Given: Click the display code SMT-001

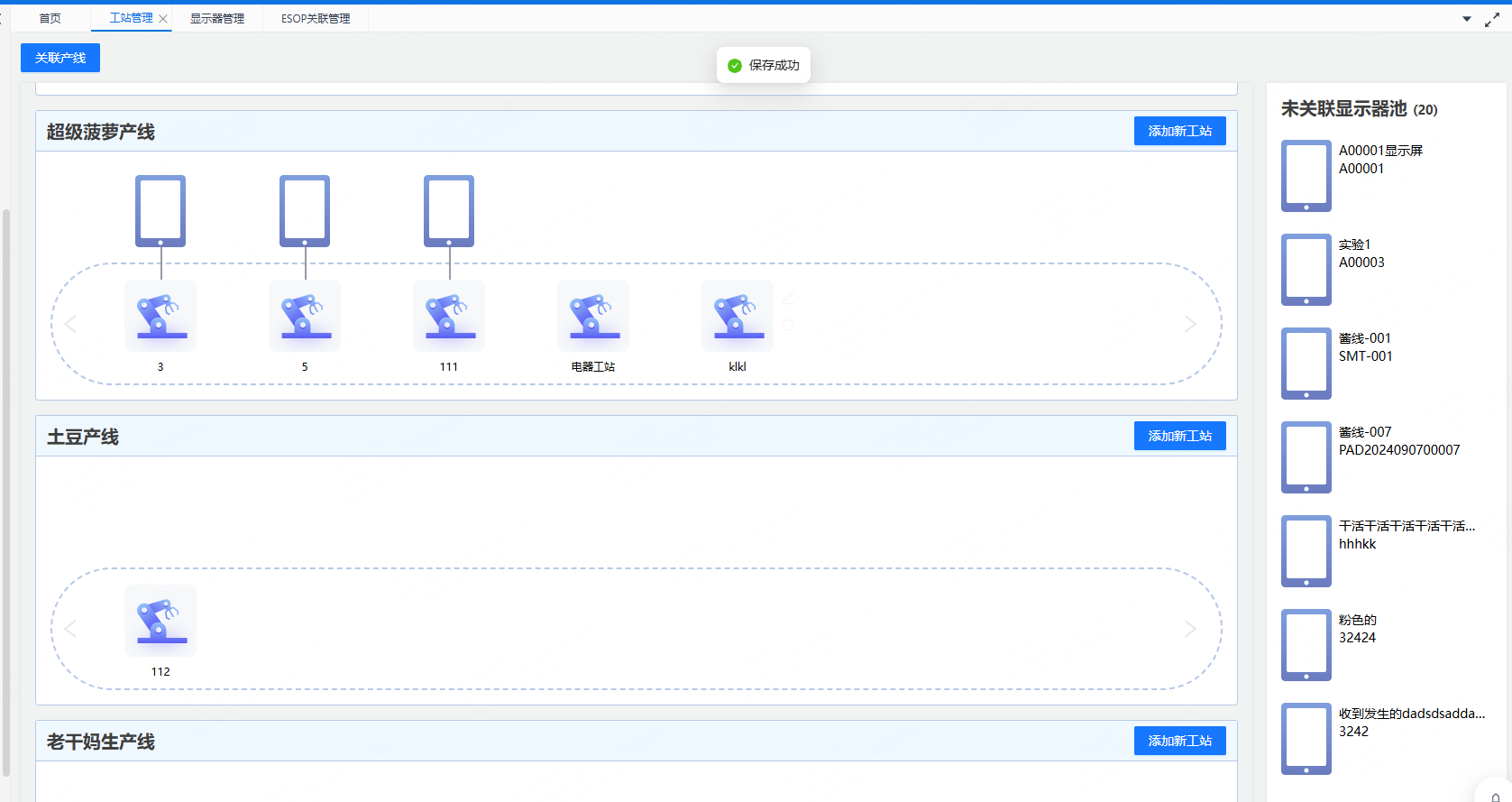Looking at the screenshot, I should pos(1366,356).
